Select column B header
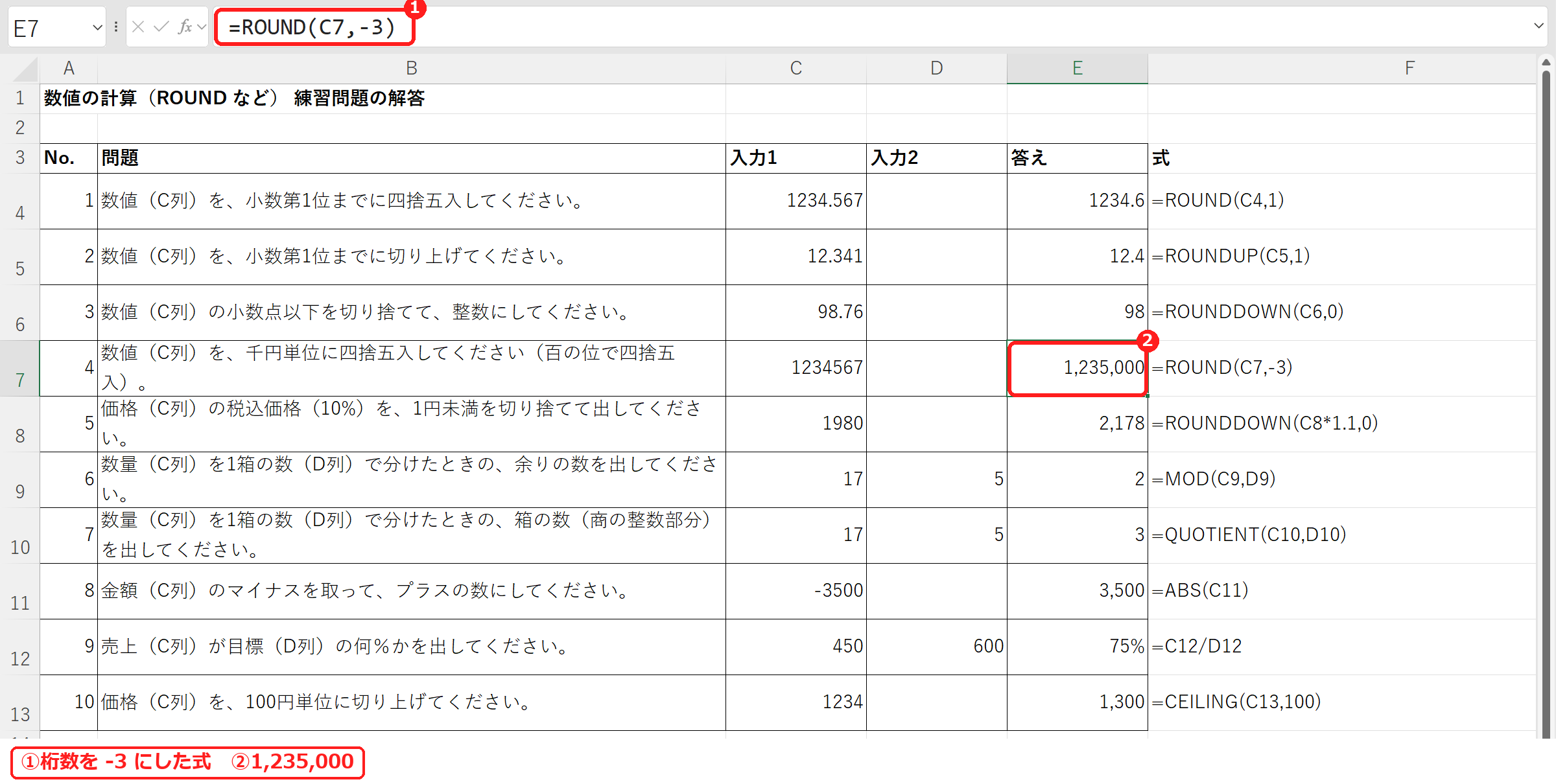The width and height of the screenshot is (1556, 784). click(x=412, y=68)
